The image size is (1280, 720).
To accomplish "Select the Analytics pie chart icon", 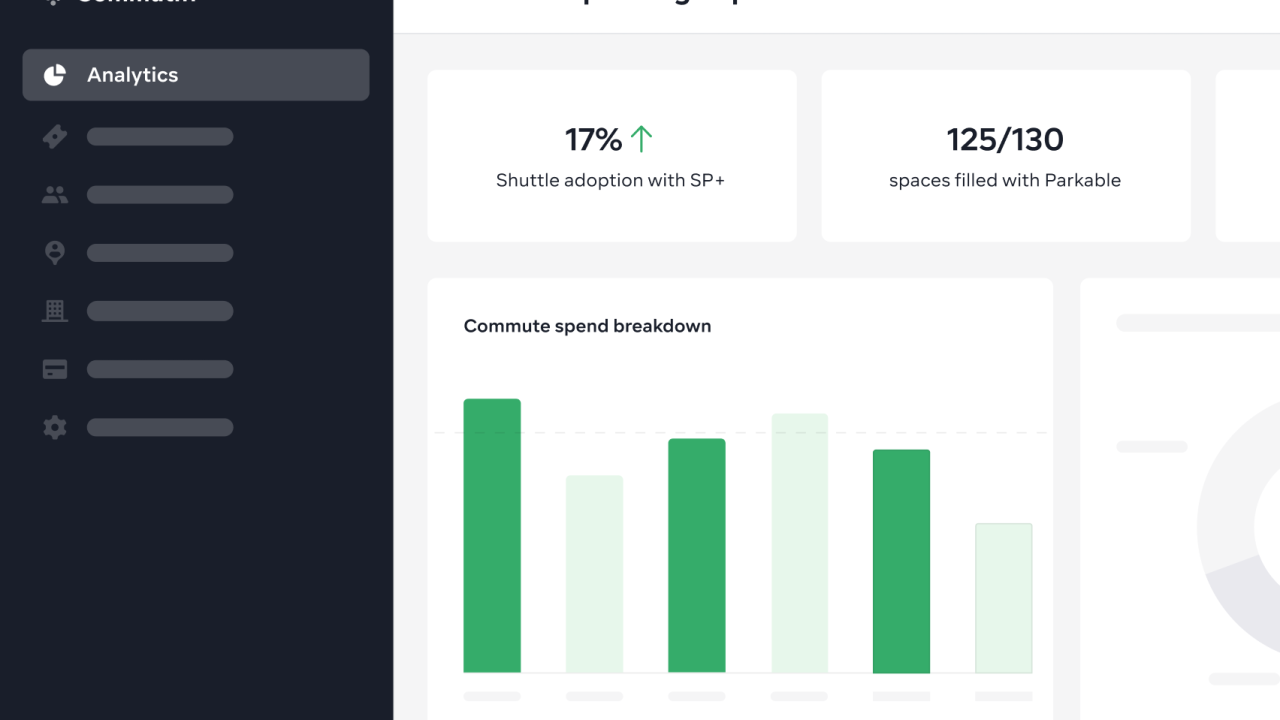I will click(54, 74).
